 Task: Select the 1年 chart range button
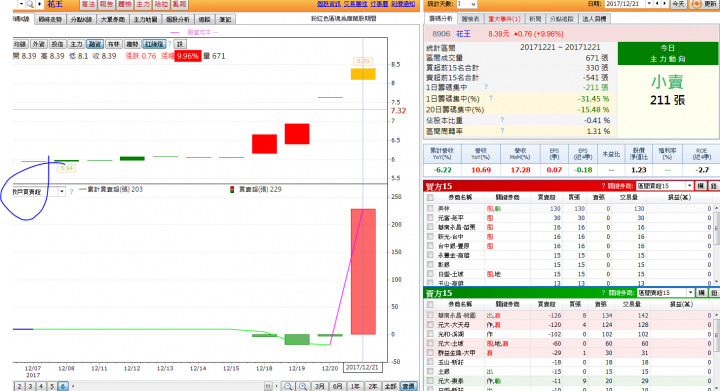[x=355, y=386]
